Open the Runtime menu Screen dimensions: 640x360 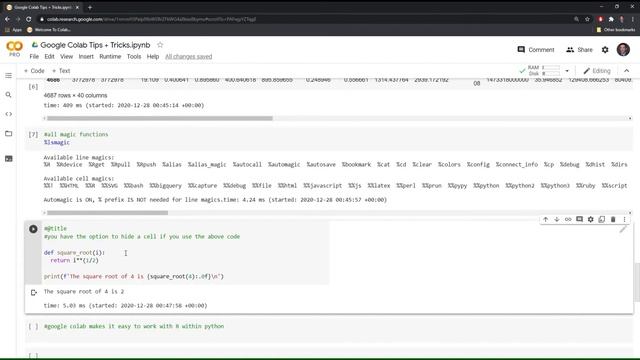click(110, 57)
